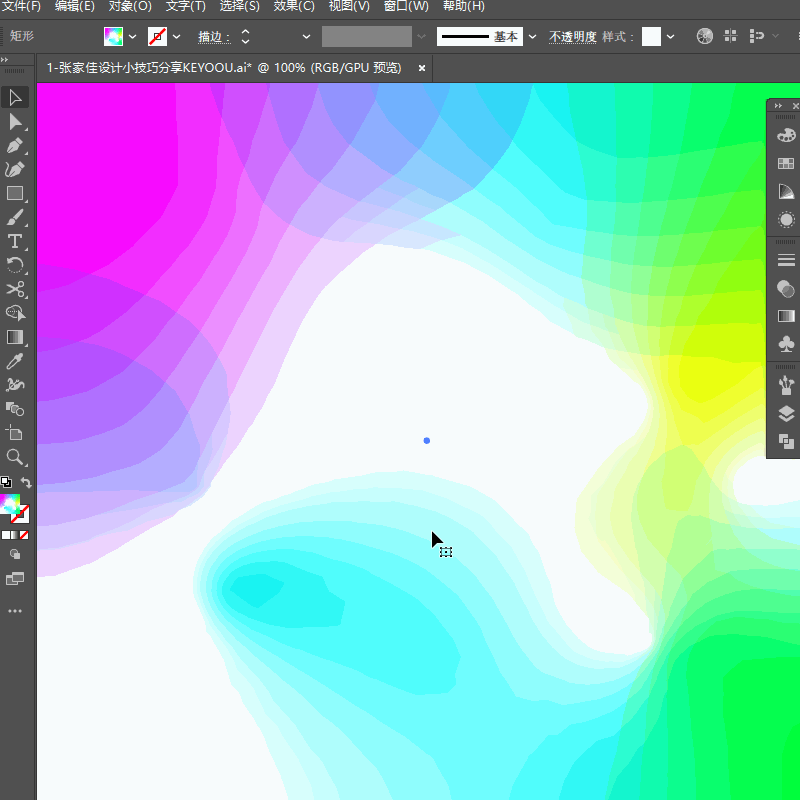Open the 效果(C) menu

point(294,6)
